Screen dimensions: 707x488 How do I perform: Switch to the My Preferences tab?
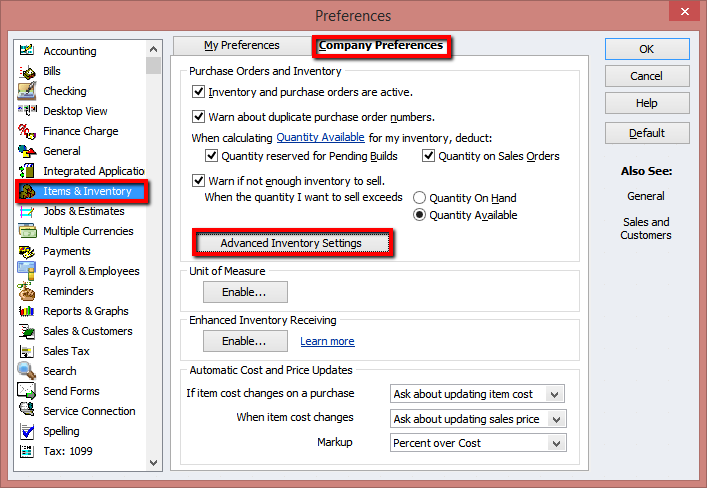(242, 45)
